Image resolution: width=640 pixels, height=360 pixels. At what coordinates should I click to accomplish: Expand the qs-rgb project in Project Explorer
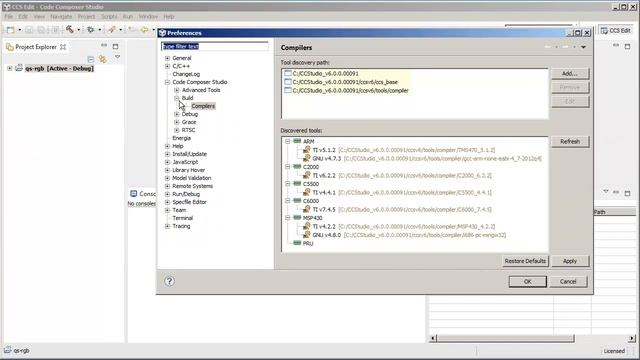coord(9,68)
